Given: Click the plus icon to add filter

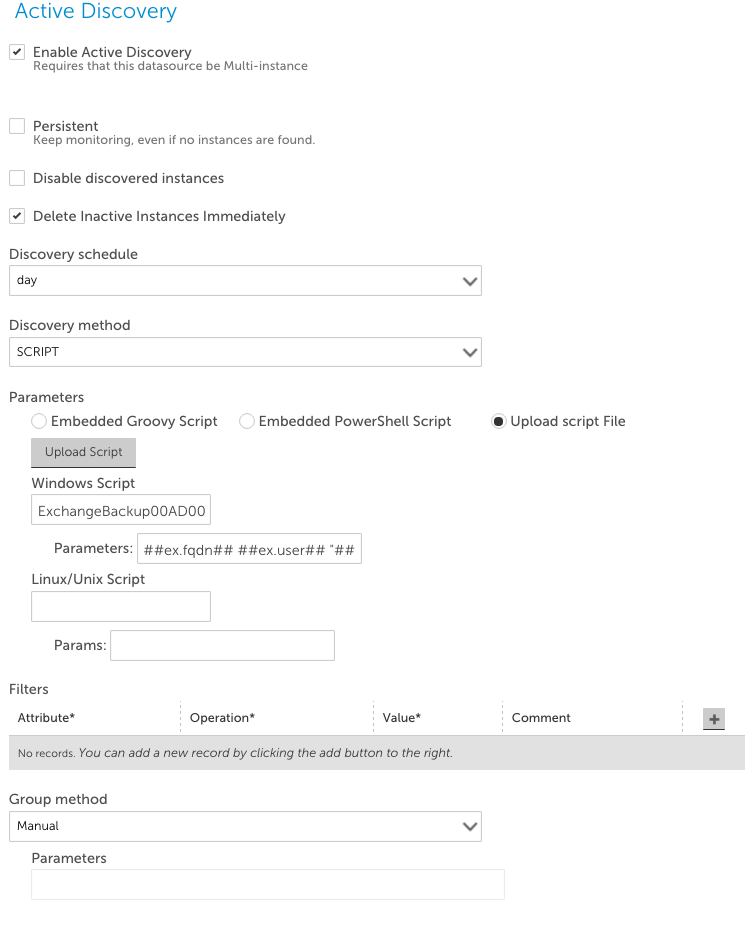Looking at the screenshot, I should pyautogui.click(x=713, y=719).
